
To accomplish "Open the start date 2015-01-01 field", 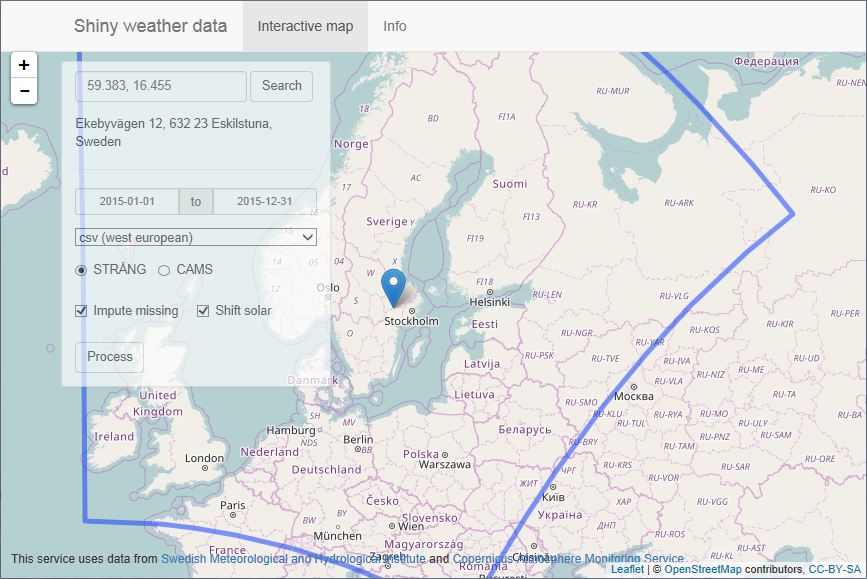I will click(127, 201).
